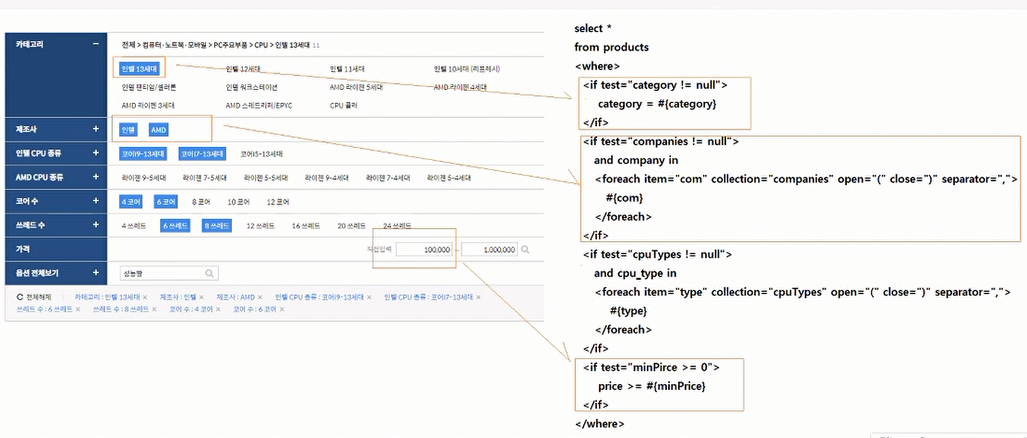Expand the 제조사 filter plus icon

[x=96, y=129]
